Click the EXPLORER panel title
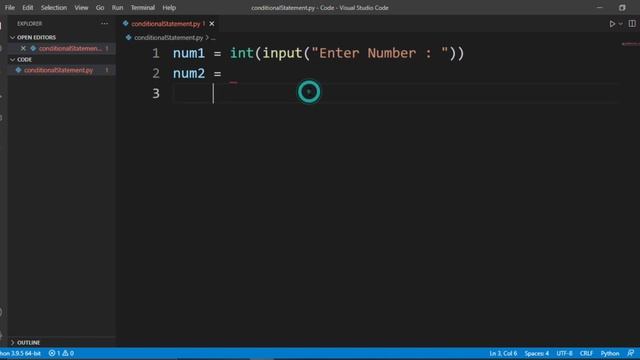The width and height of the screenshot is (640, 360). point(29,24)
